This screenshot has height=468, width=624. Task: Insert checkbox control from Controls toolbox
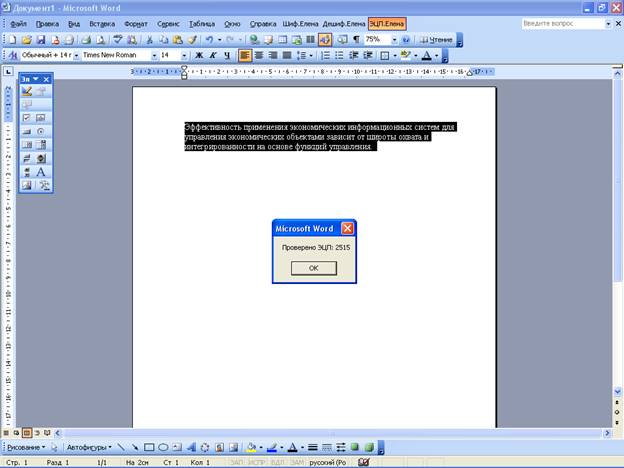point(27,118)
